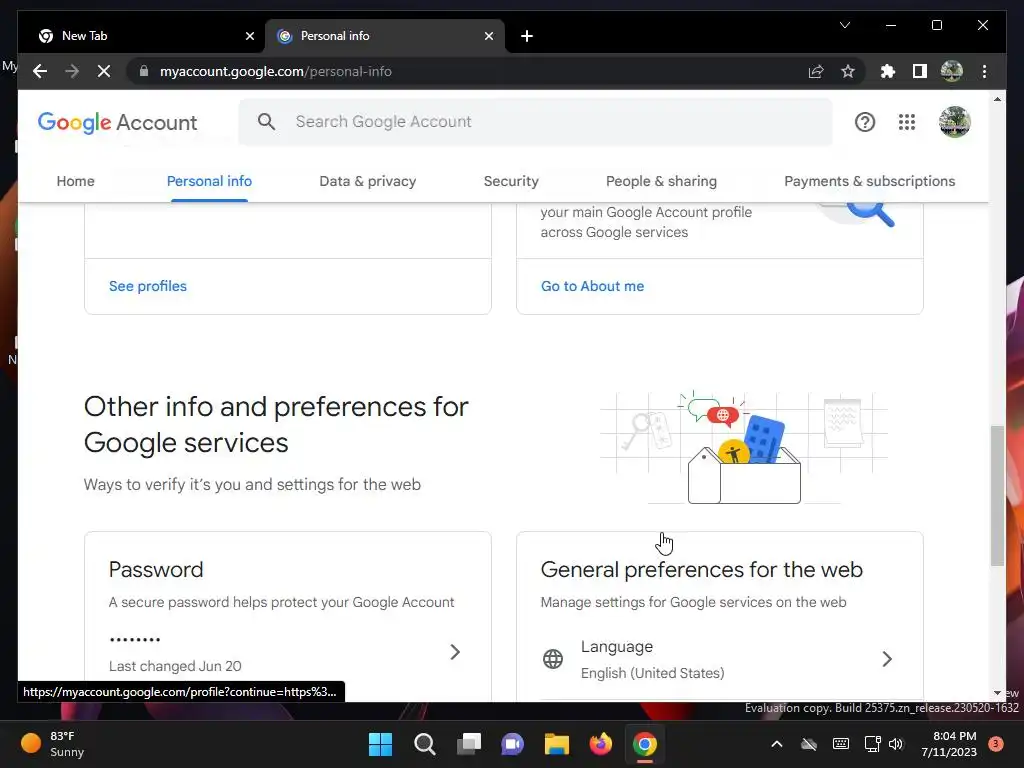
Task: Click the Search Google Account field
Action: click(536, 122)
